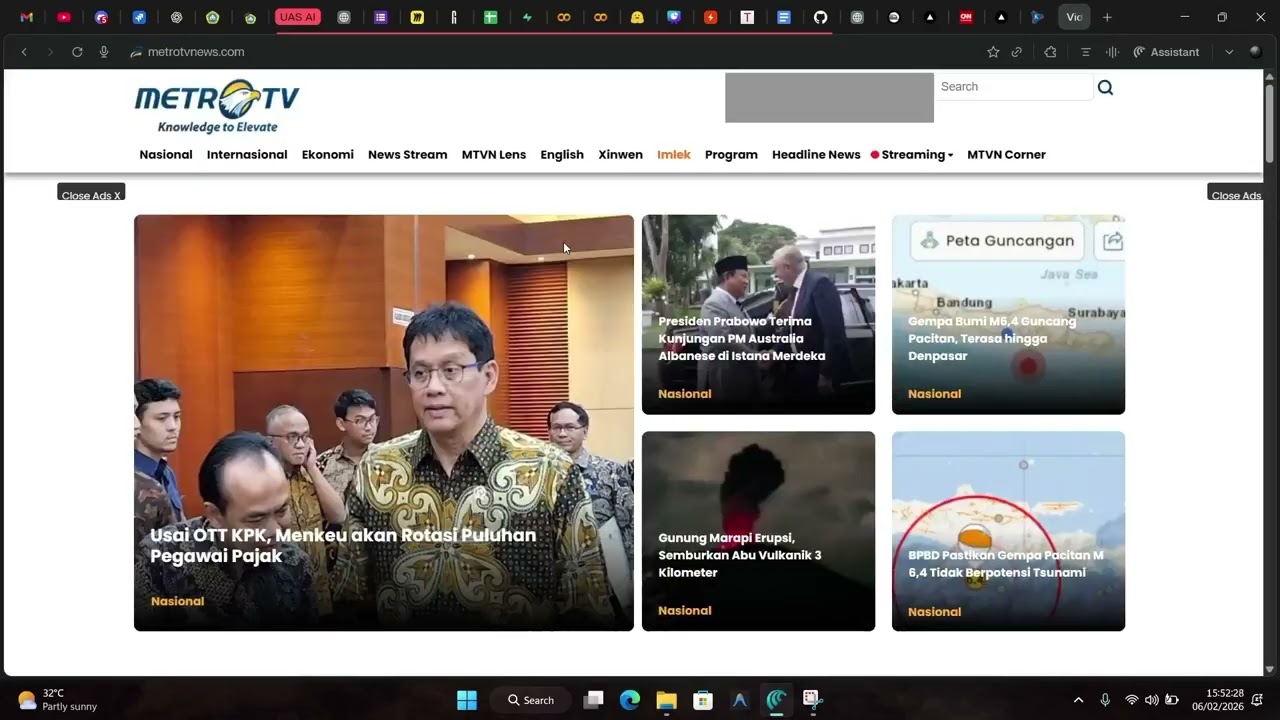Open the Ekonomi menu item
The height and width of the screenshot is (720, 1280).
pyautogui.click(x=328, y=155)
